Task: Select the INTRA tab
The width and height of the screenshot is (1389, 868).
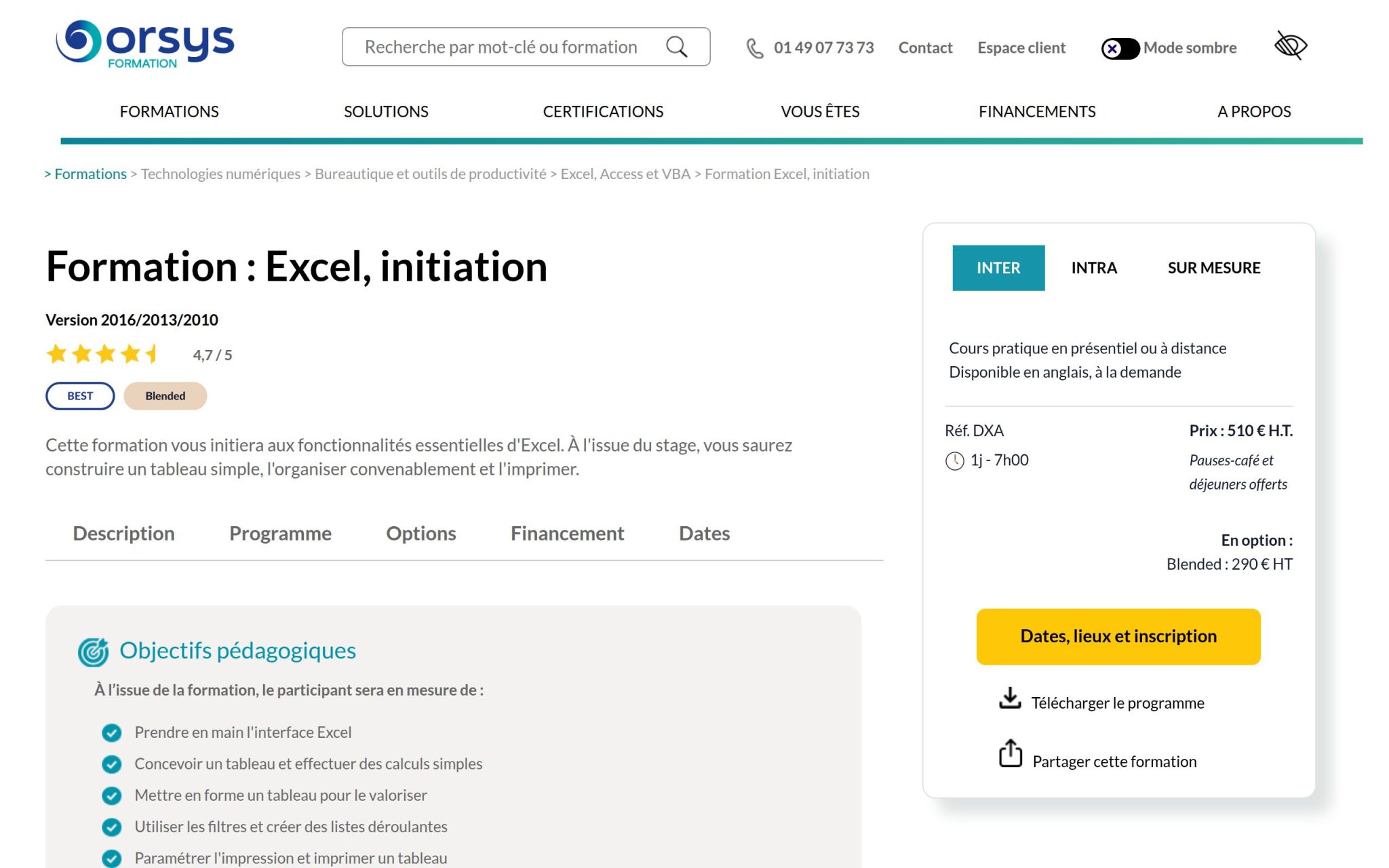Action: click(1094, 268)
